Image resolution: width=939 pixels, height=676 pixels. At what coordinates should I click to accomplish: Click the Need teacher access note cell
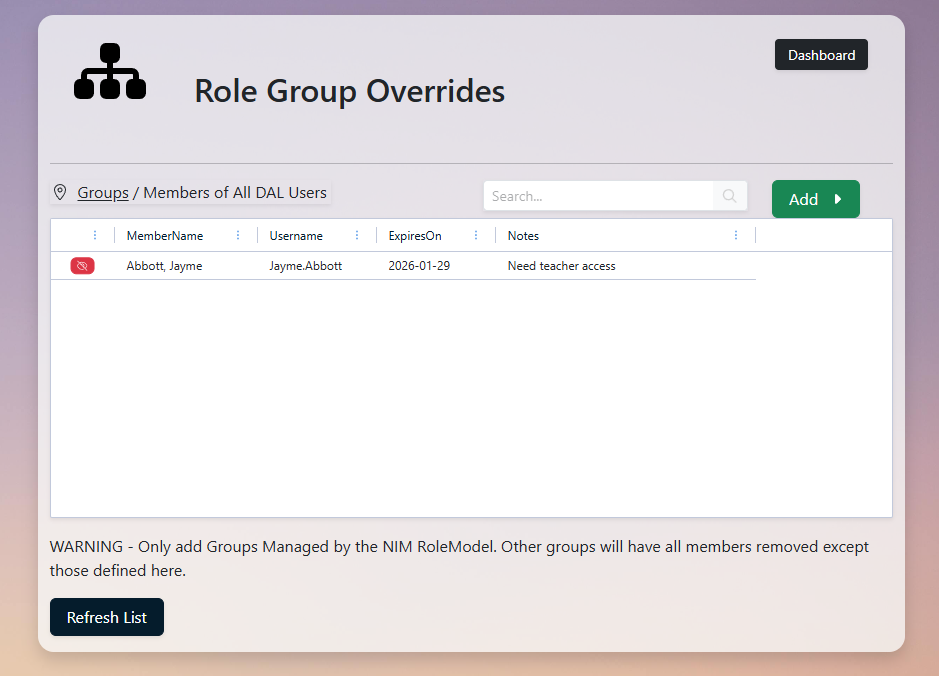(561, 266)
